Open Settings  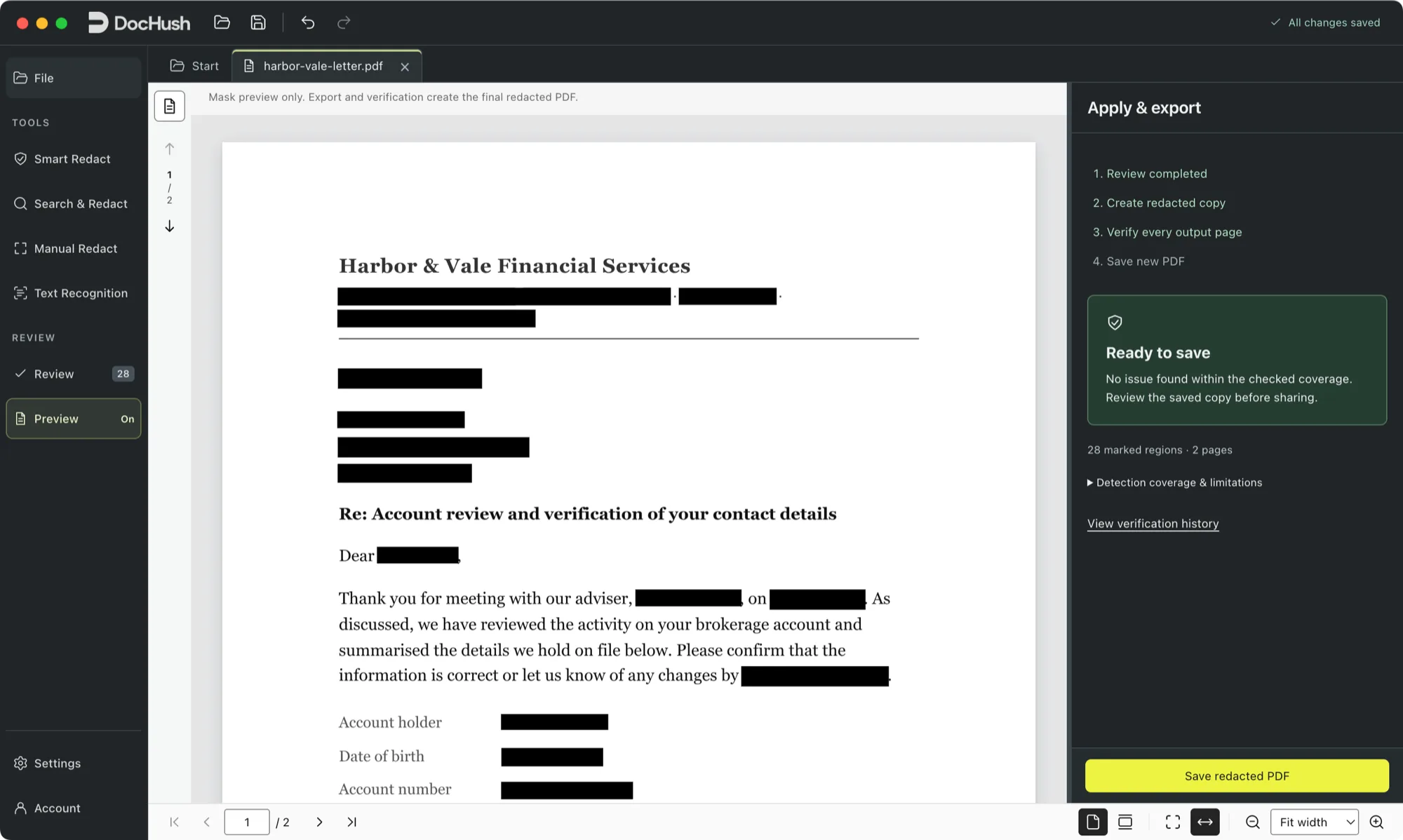click(74, 763)
